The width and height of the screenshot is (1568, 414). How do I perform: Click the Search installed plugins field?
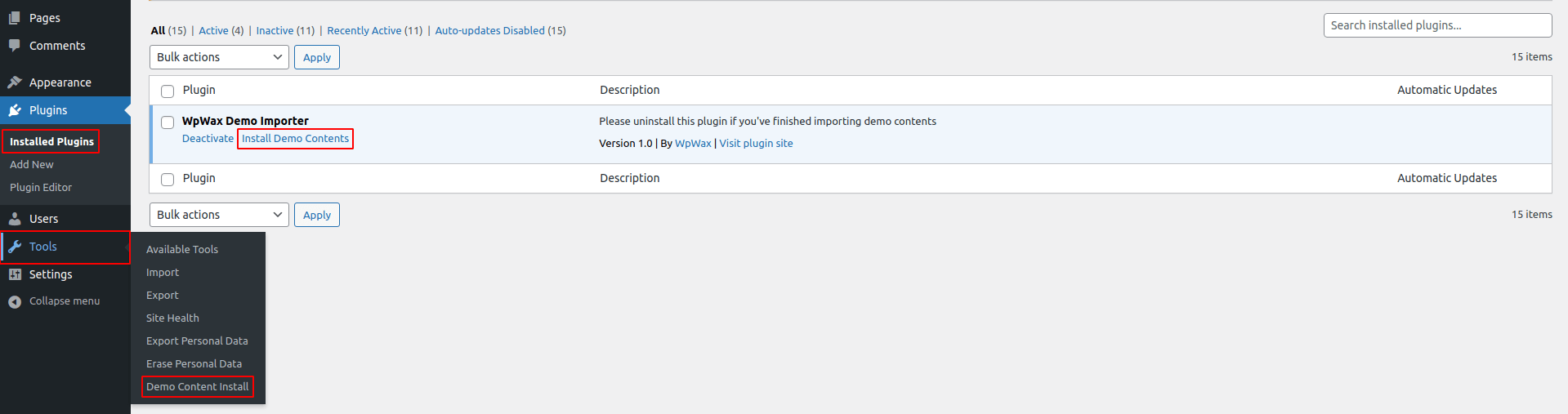[1436, 25]
